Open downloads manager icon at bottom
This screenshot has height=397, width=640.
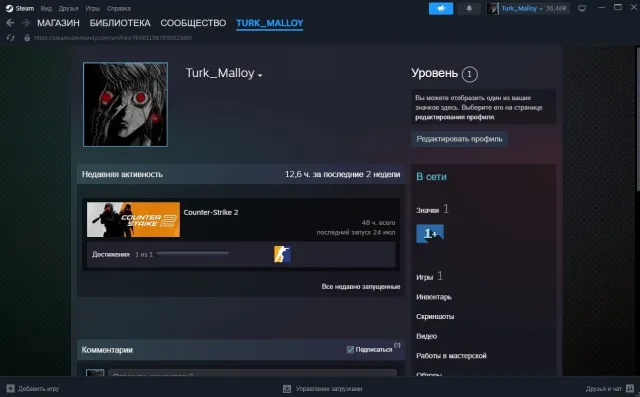tap(287, 388)
